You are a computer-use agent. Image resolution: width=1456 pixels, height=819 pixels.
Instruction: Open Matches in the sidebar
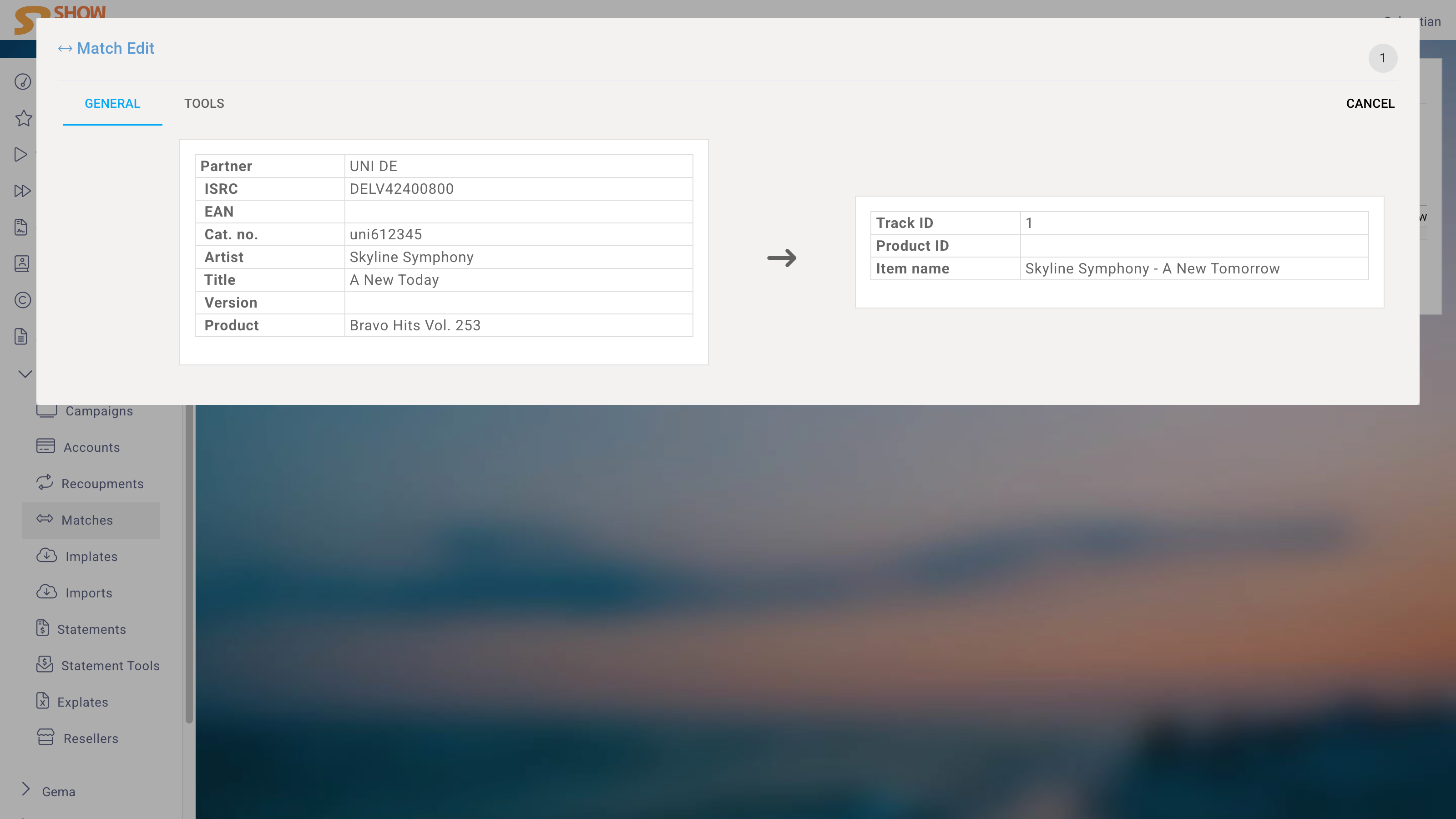point(87,520)
